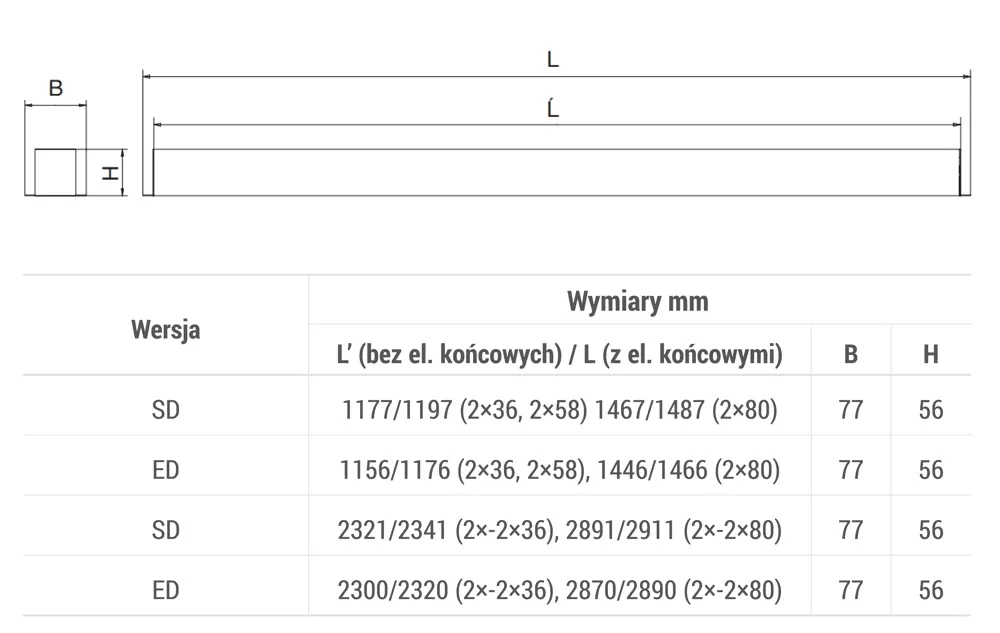Click the L' dimension label in diagram
This screenshot has height=633, width=1000.
pos(553,108)
